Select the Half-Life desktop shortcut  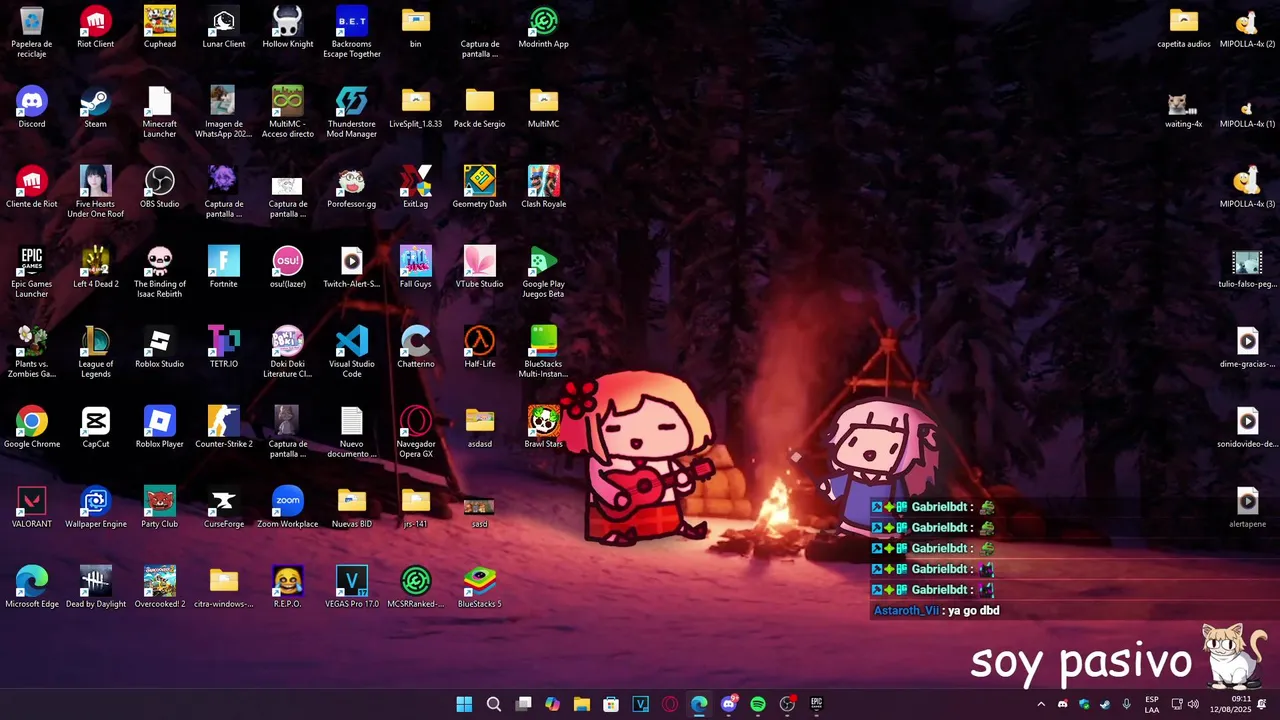coord(480,347)
